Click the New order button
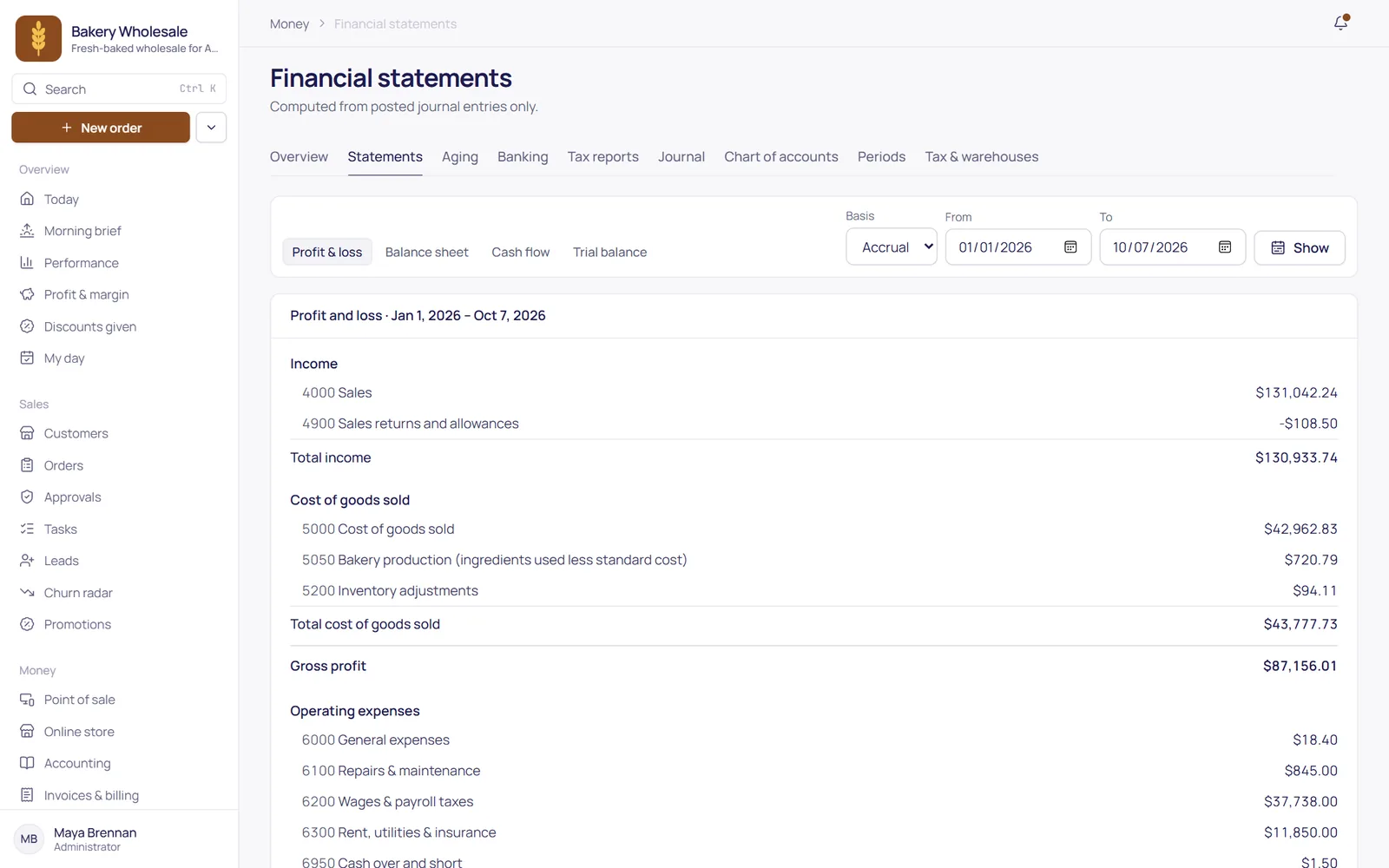 point(101,128)
